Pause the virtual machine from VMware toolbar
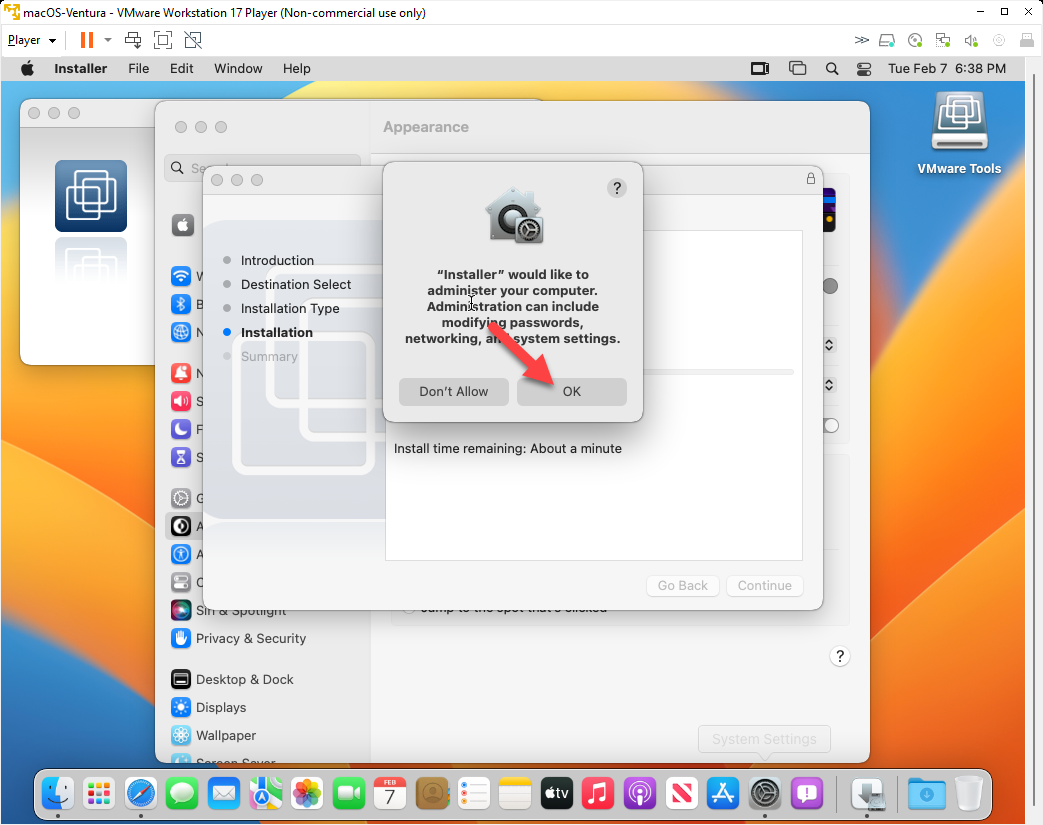Screen dimensions: 1043x825 [x=86, y=40]
